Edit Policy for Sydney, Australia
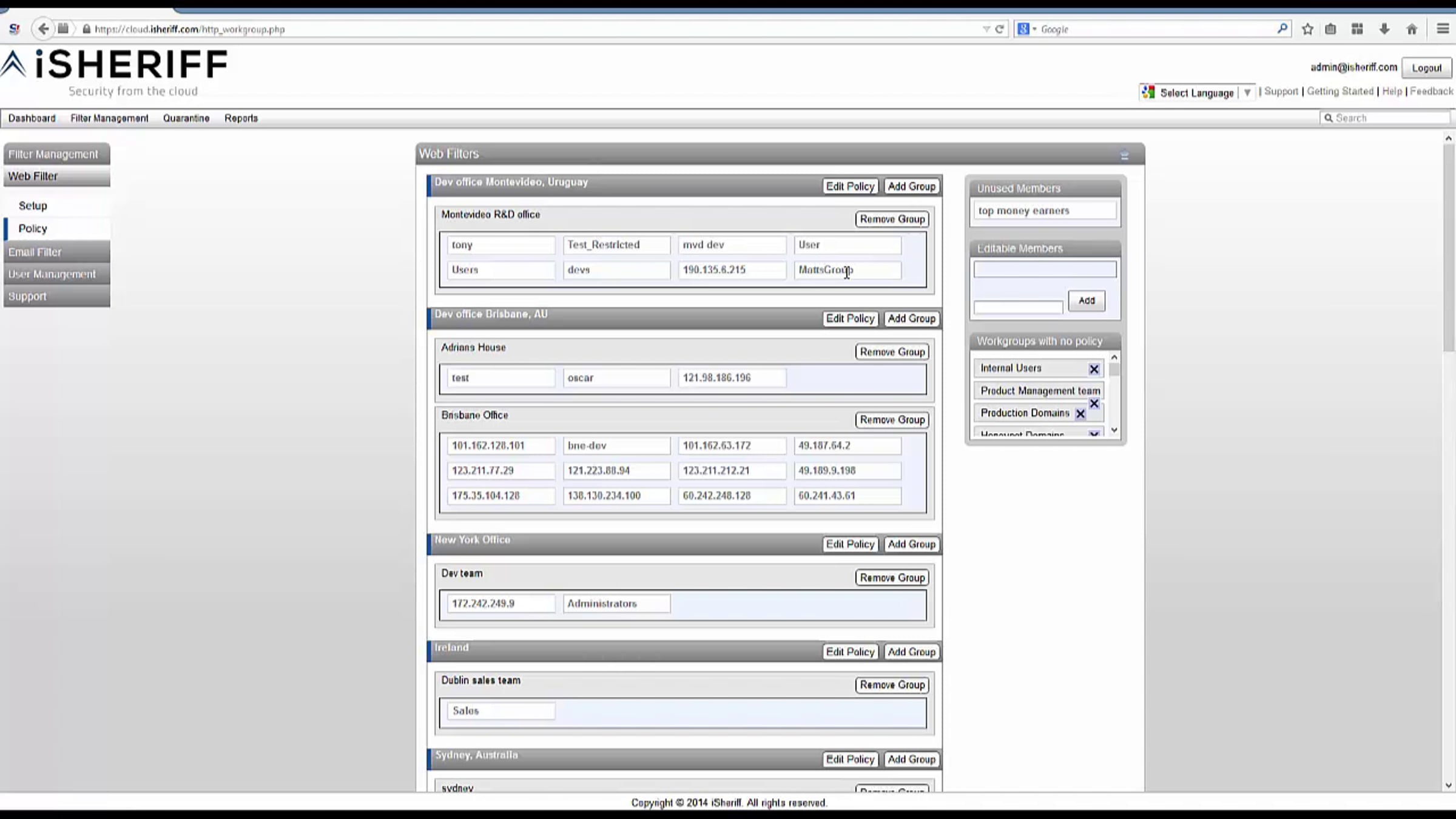Viewport: 1456px width, 819px height. (x=850, y=759)
